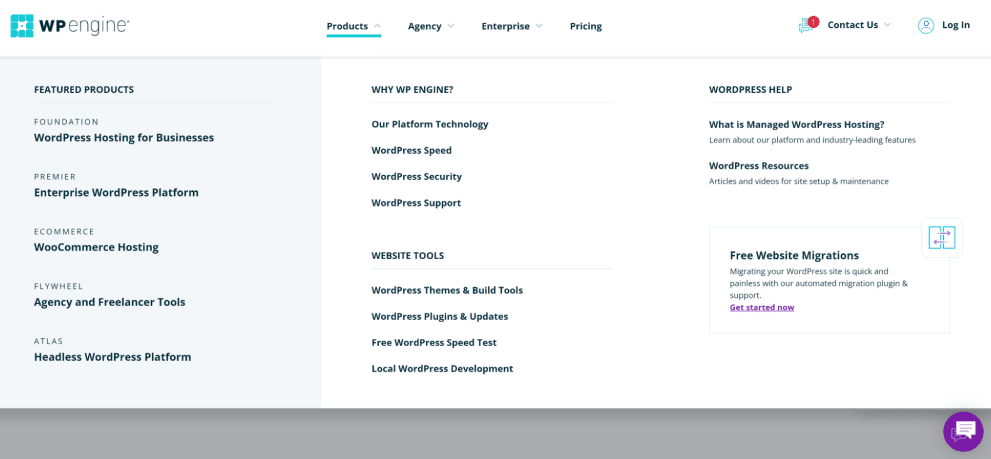Click the WEBSITE TOOLS heading
The height and width of the screenshot is (459, 991).
point(408,256)
